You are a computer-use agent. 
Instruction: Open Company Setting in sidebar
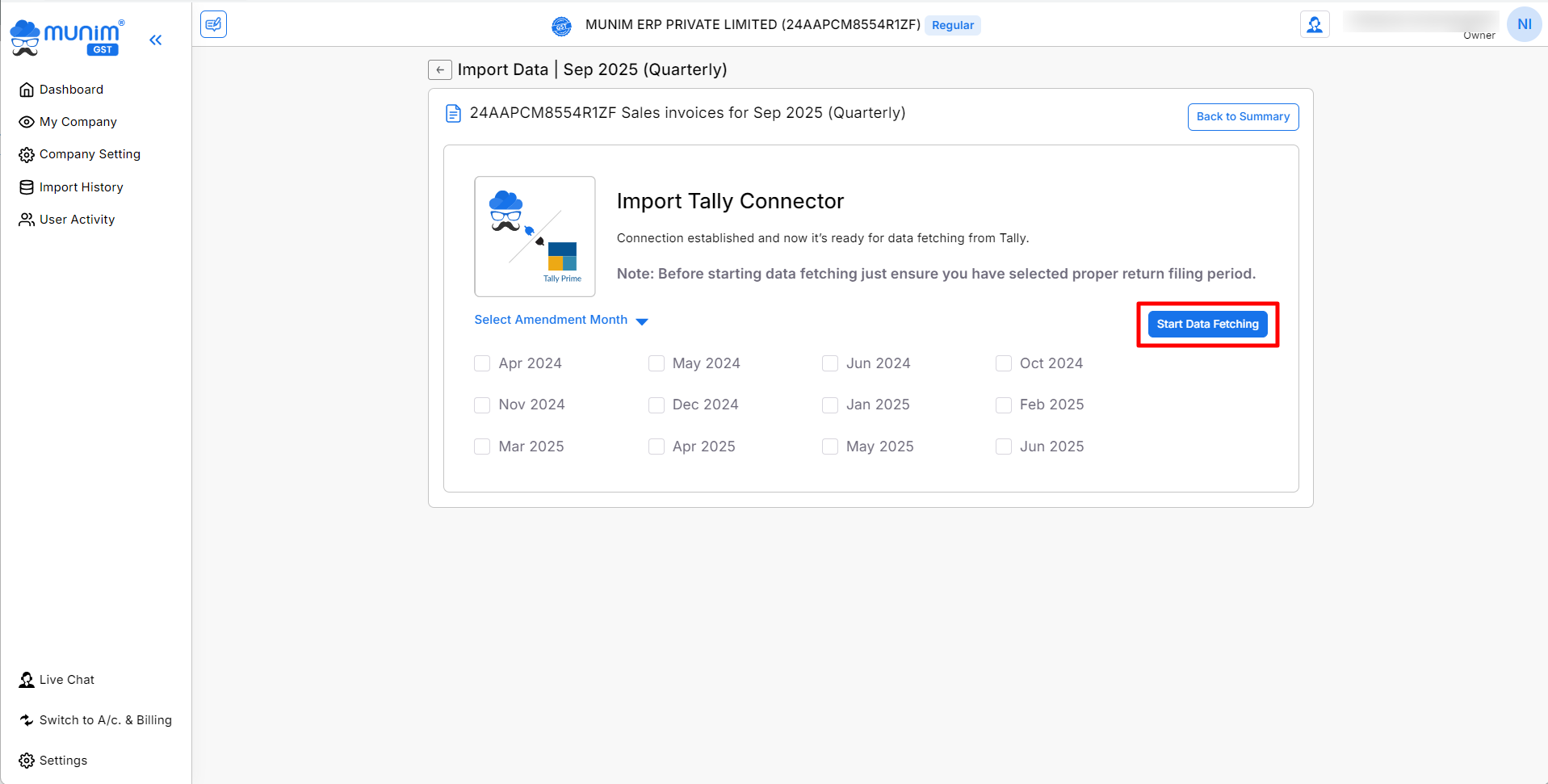pyautogui.click(x=90, y=154)
